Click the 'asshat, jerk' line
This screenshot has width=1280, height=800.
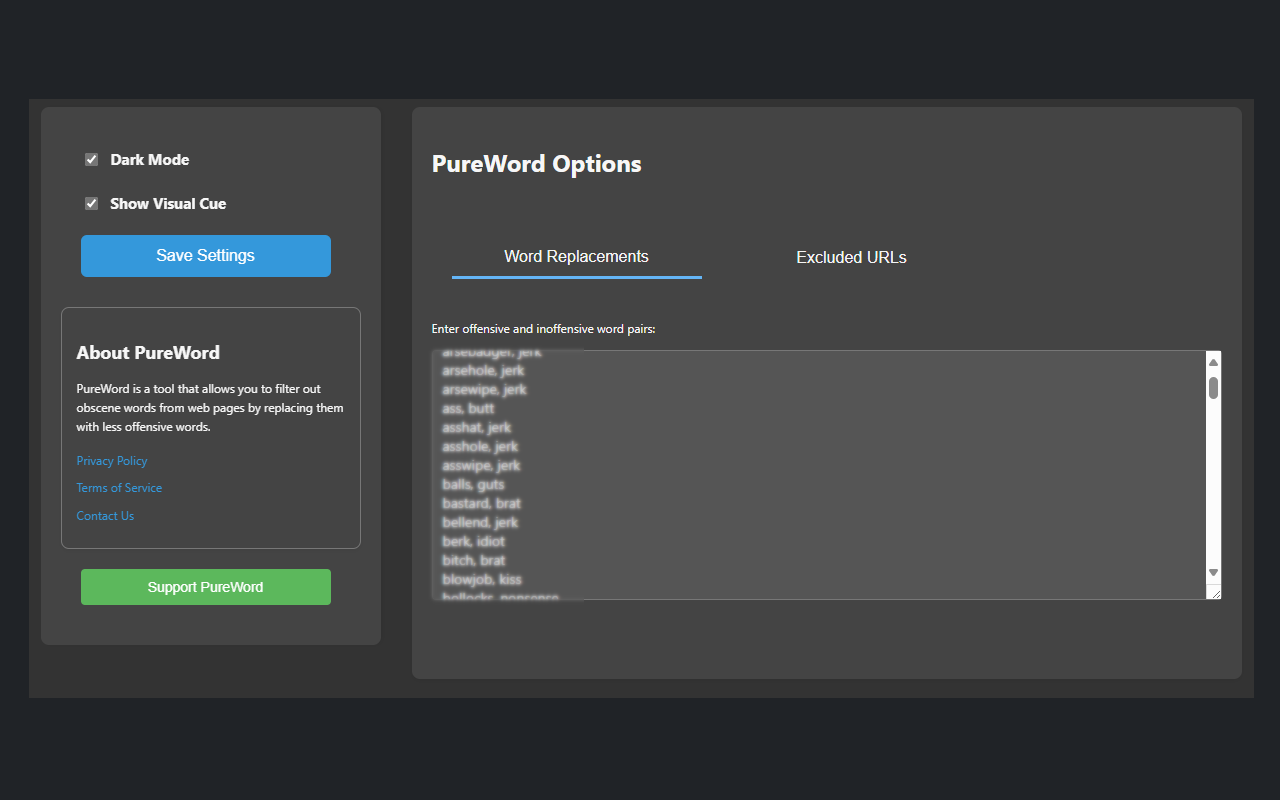tap(477, 427)
